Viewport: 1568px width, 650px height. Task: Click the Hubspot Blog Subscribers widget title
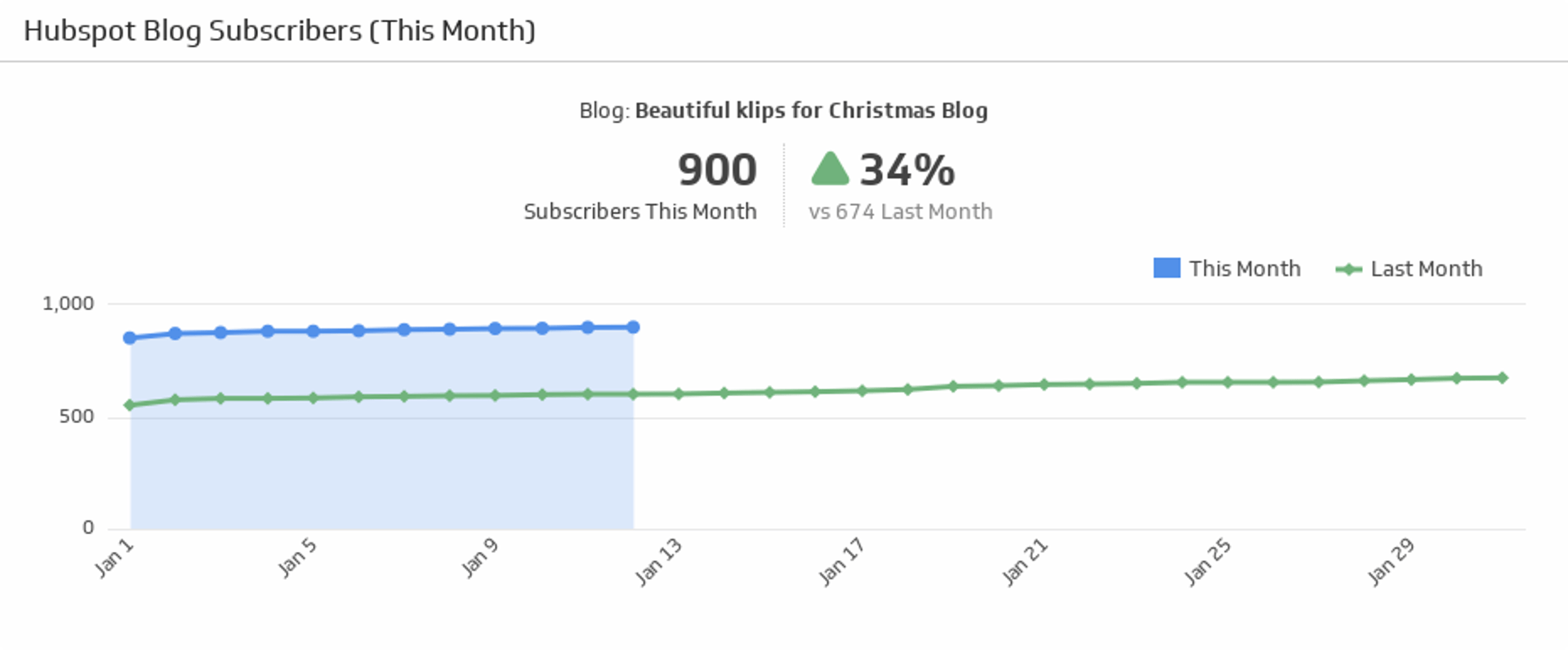coord(279,31)
